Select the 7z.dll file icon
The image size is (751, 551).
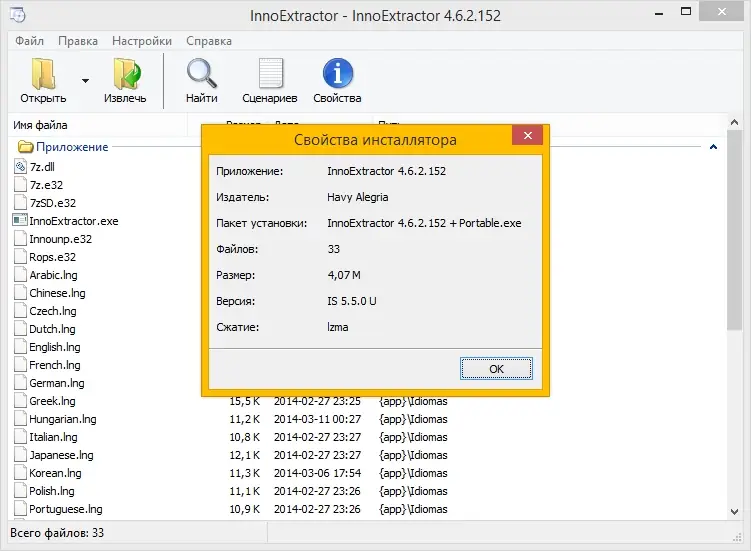click(20, 167)
